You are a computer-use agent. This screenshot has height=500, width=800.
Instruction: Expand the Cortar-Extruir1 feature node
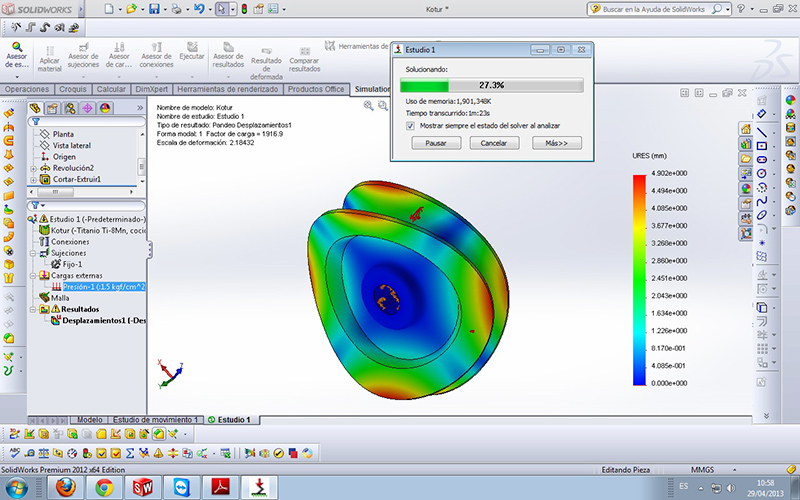tap(34, 180)
